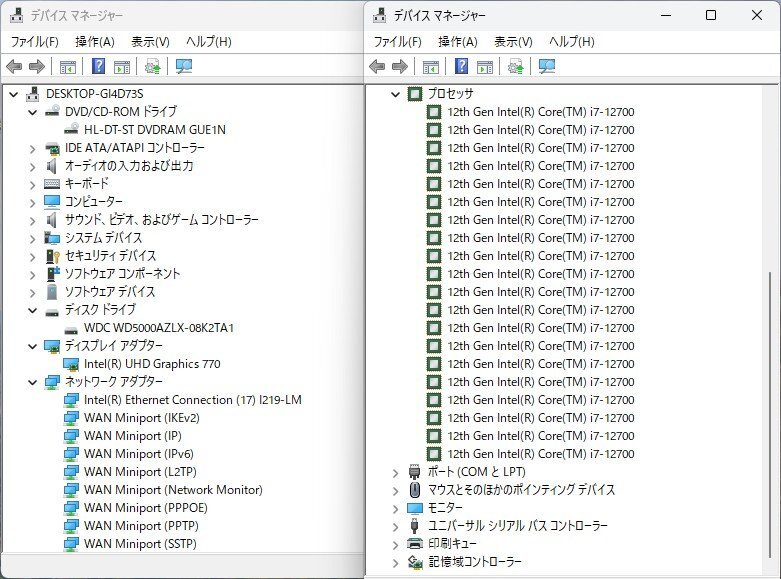Open ファイル(F) menu in right window
The image size is (781, 579).
tap(398, 42)
